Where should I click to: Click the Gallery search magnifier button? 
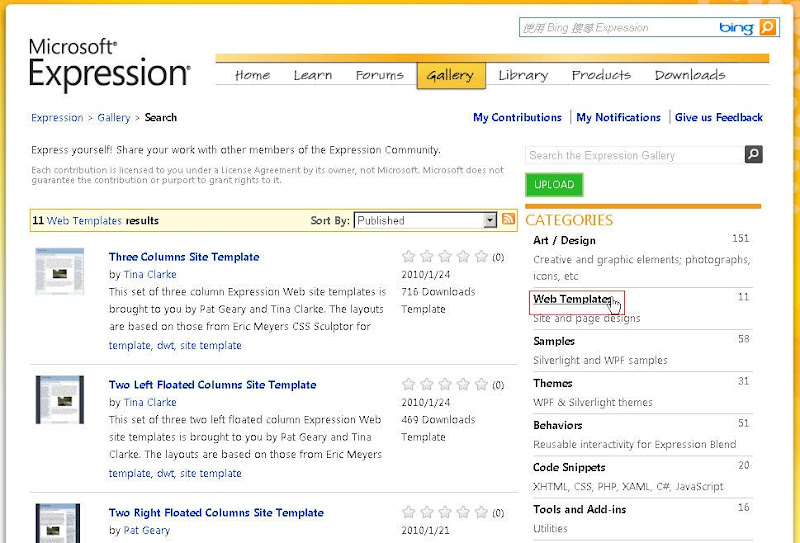pos(754,154)
